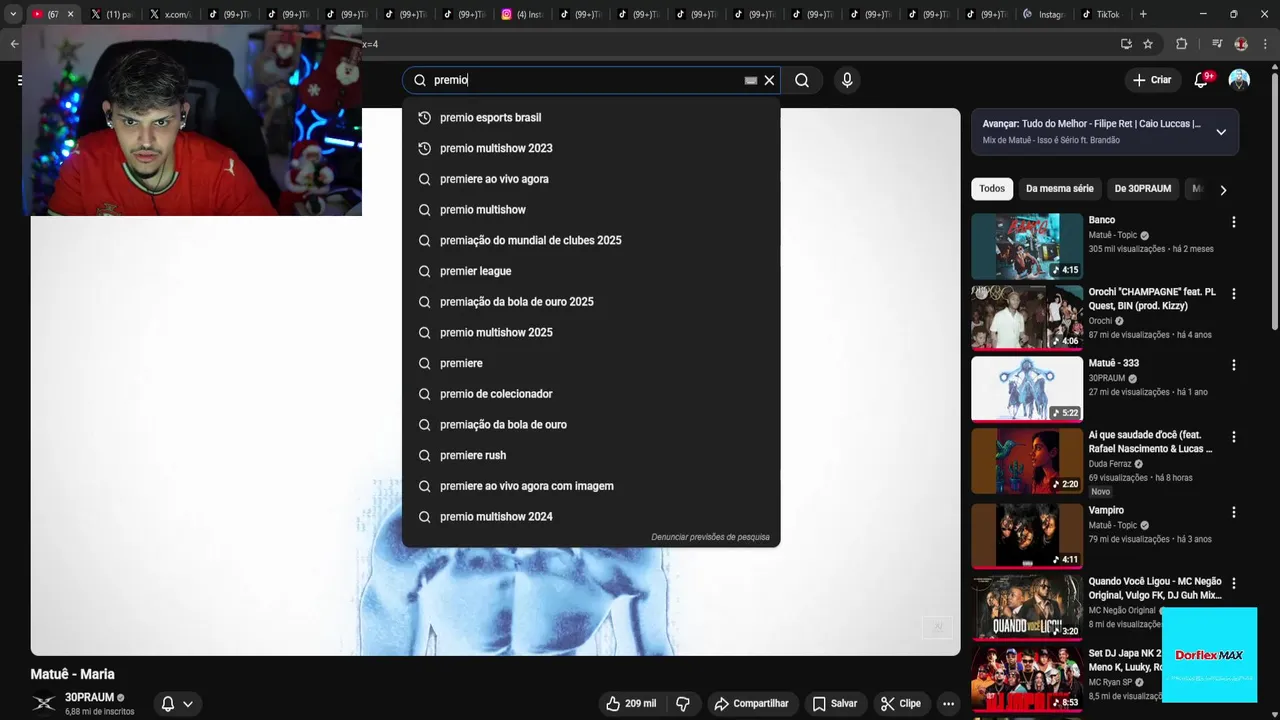Bookmark this page with the star icon
1280x720 pixels.
coord(1148,44)
